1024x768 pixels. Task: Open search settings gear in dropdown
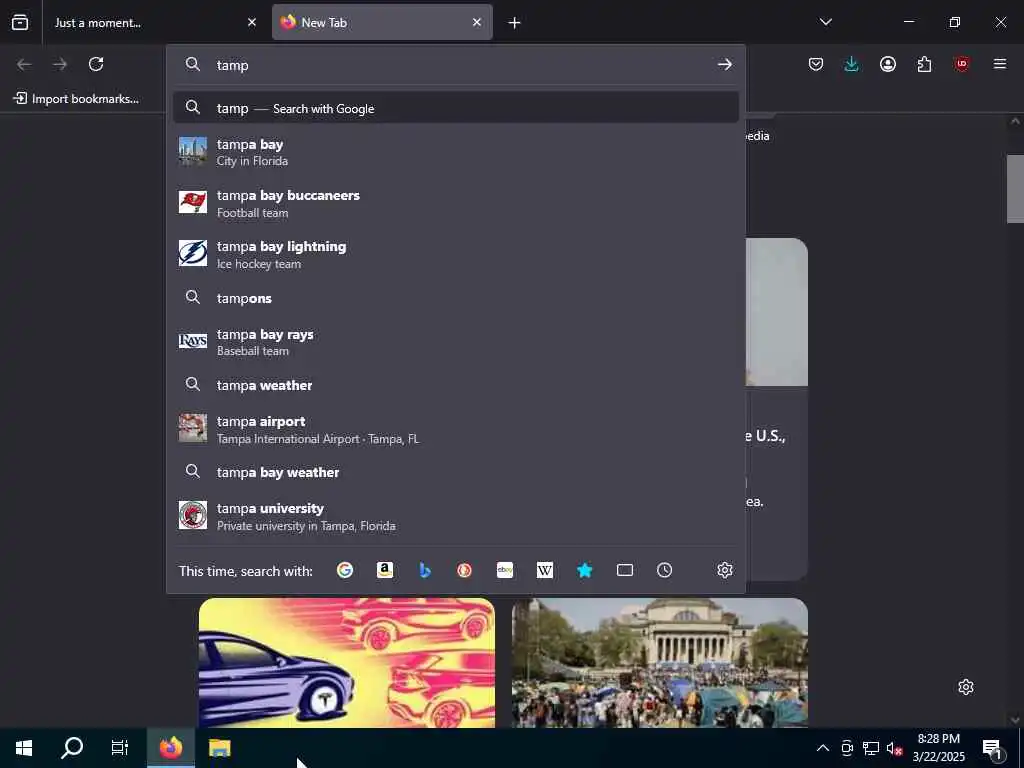tap(724, 570)
